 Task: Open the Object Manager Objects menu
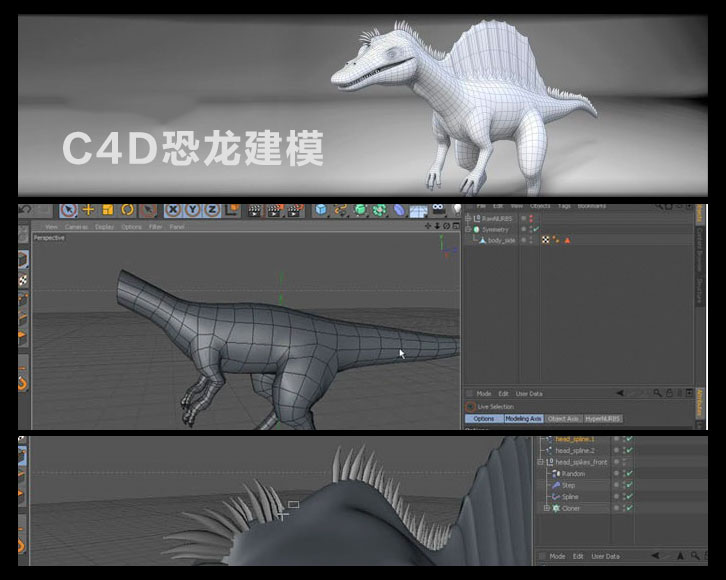(x=540, y=206)
